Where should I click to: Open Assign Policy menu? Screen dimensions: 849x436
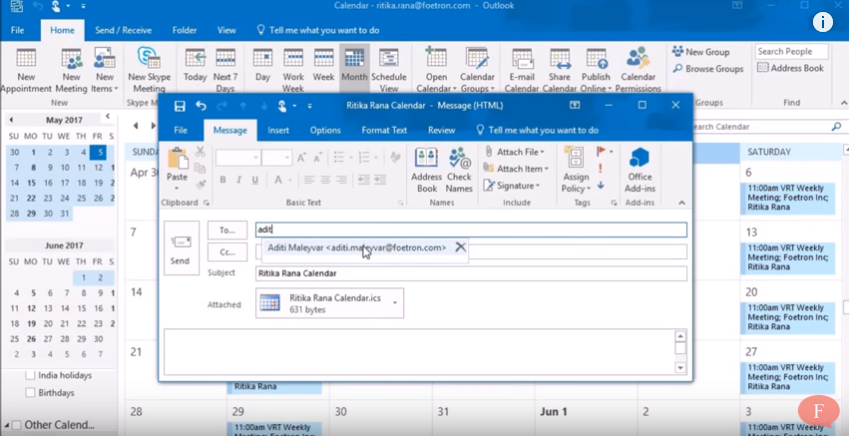click(576, 170)
